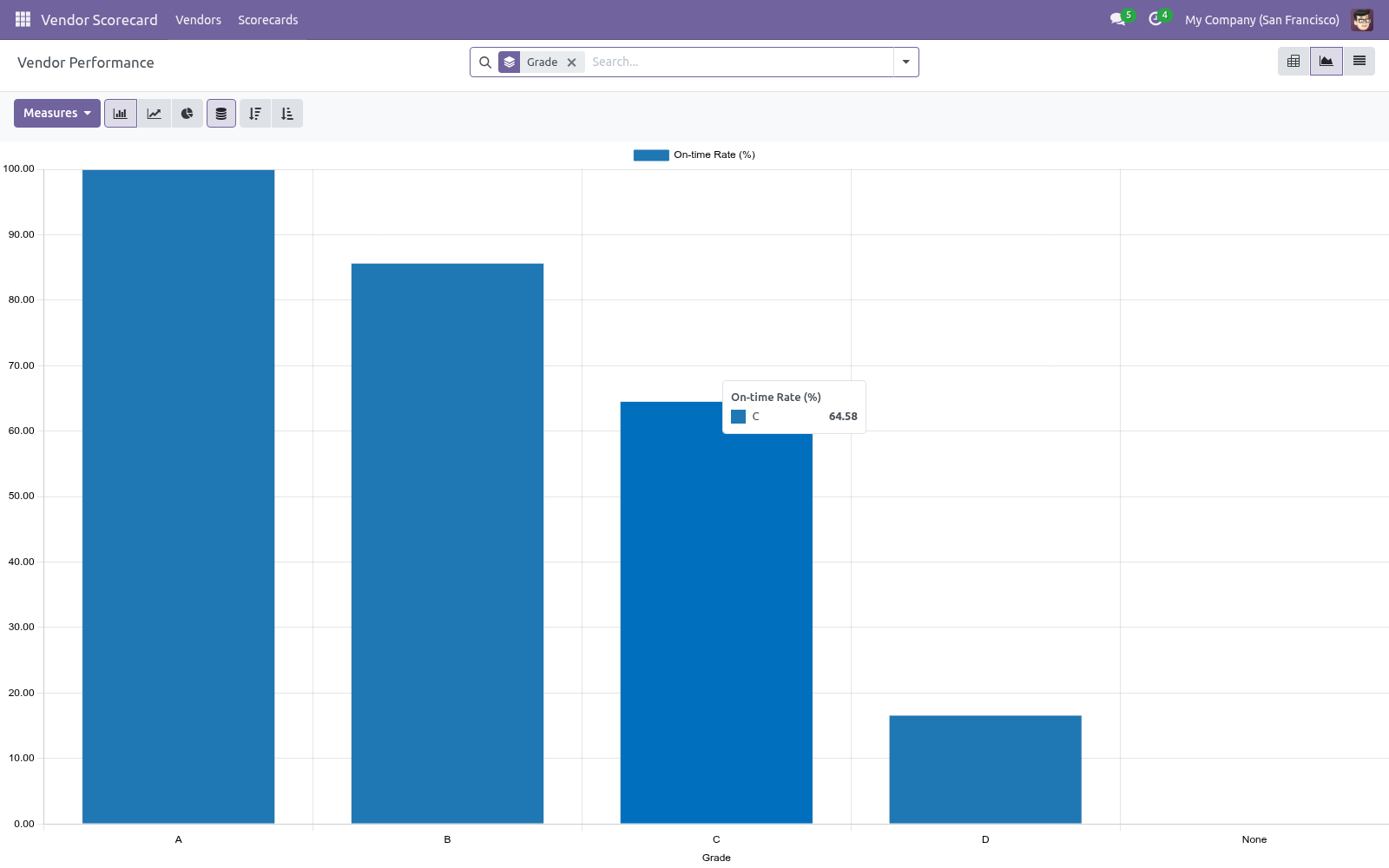The height and width of the screenshot is (868, 1389).
Task: Click the Grade axis title
Action: click(716, 858)
